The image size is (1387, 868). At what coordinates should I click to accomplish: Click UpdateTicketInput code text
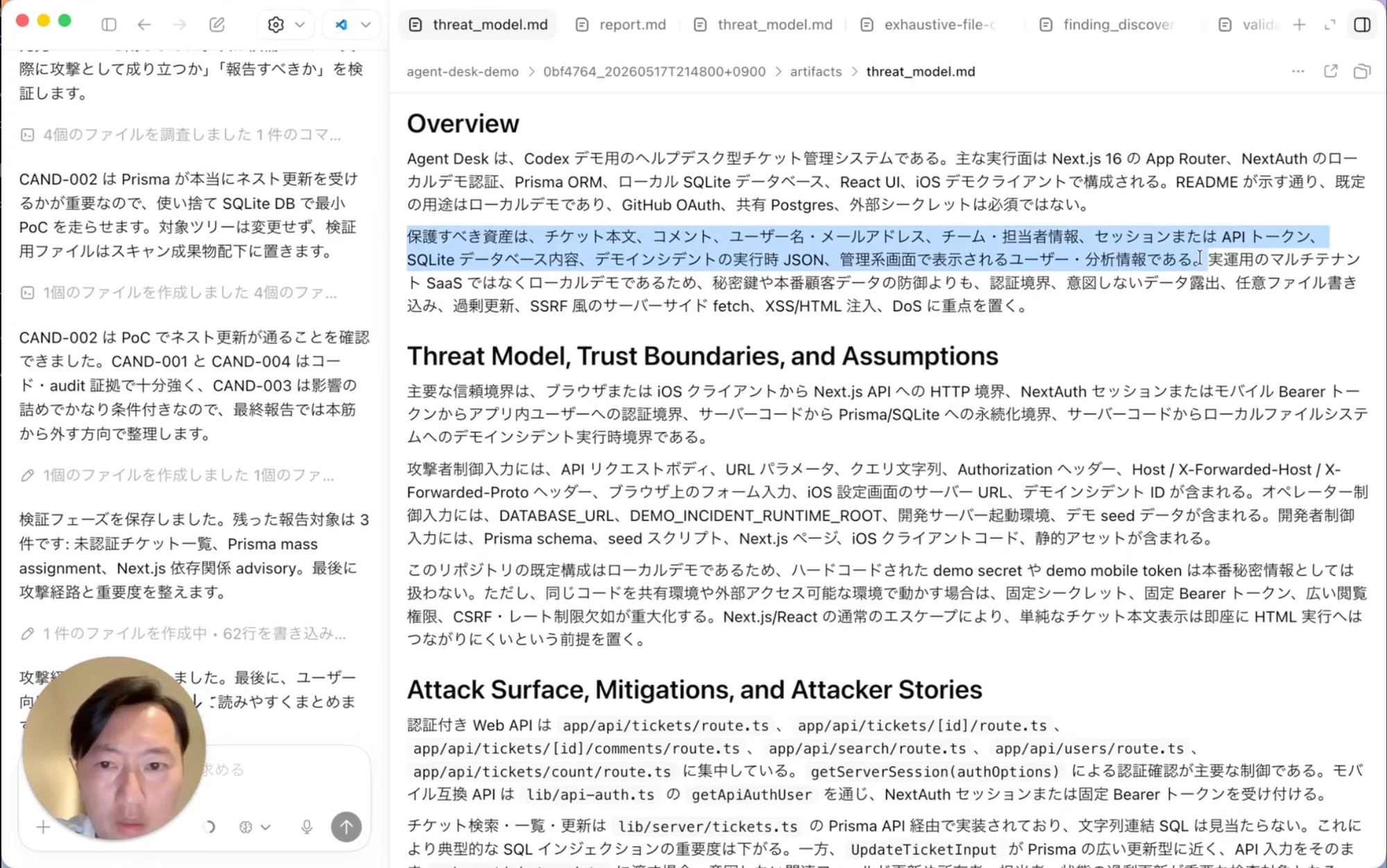click(x=923, y=849)
